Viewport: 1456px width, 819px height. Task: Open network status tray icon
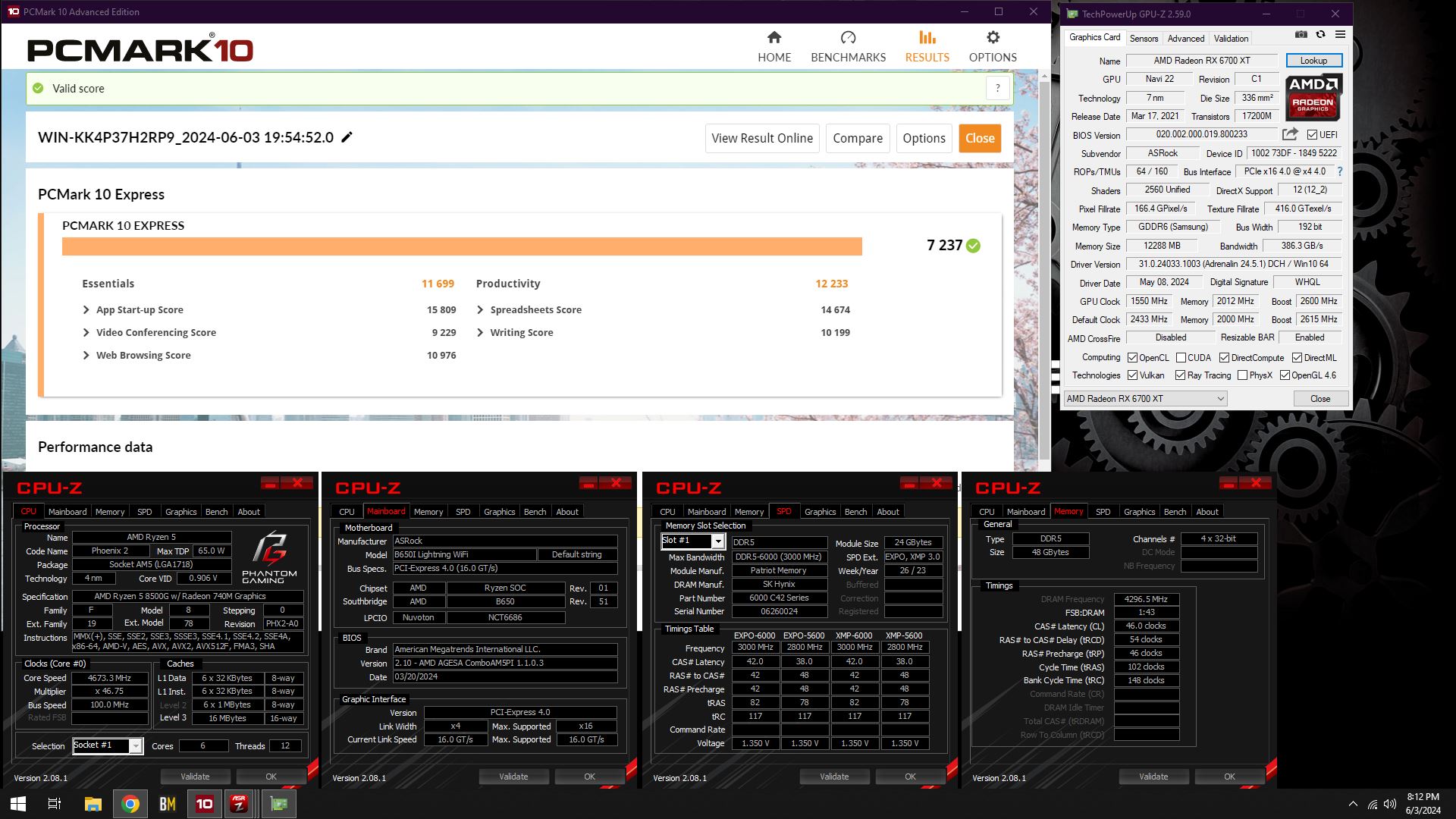point(1373,804)
